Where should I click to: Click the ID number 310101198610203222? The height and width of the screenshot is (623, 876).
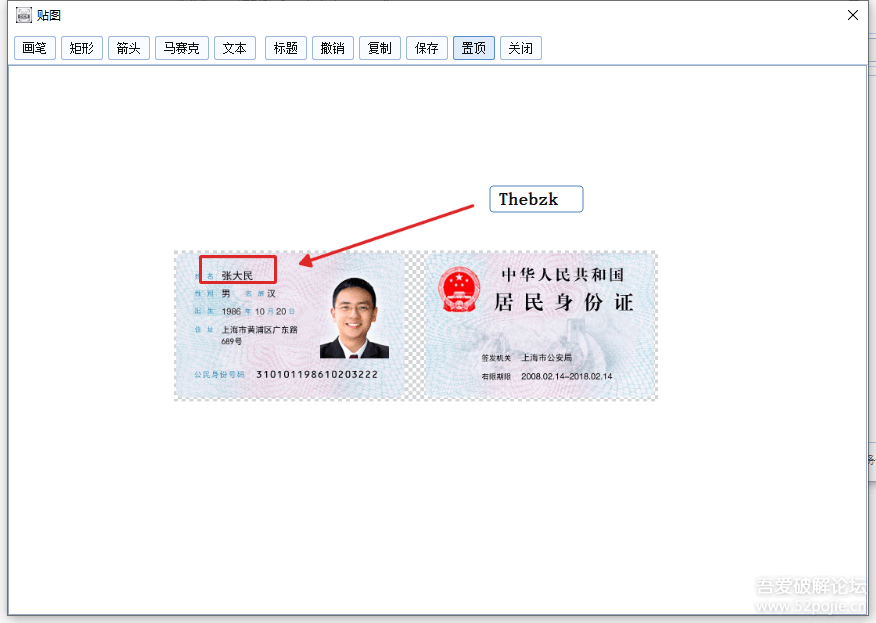[x=317, y=374]
